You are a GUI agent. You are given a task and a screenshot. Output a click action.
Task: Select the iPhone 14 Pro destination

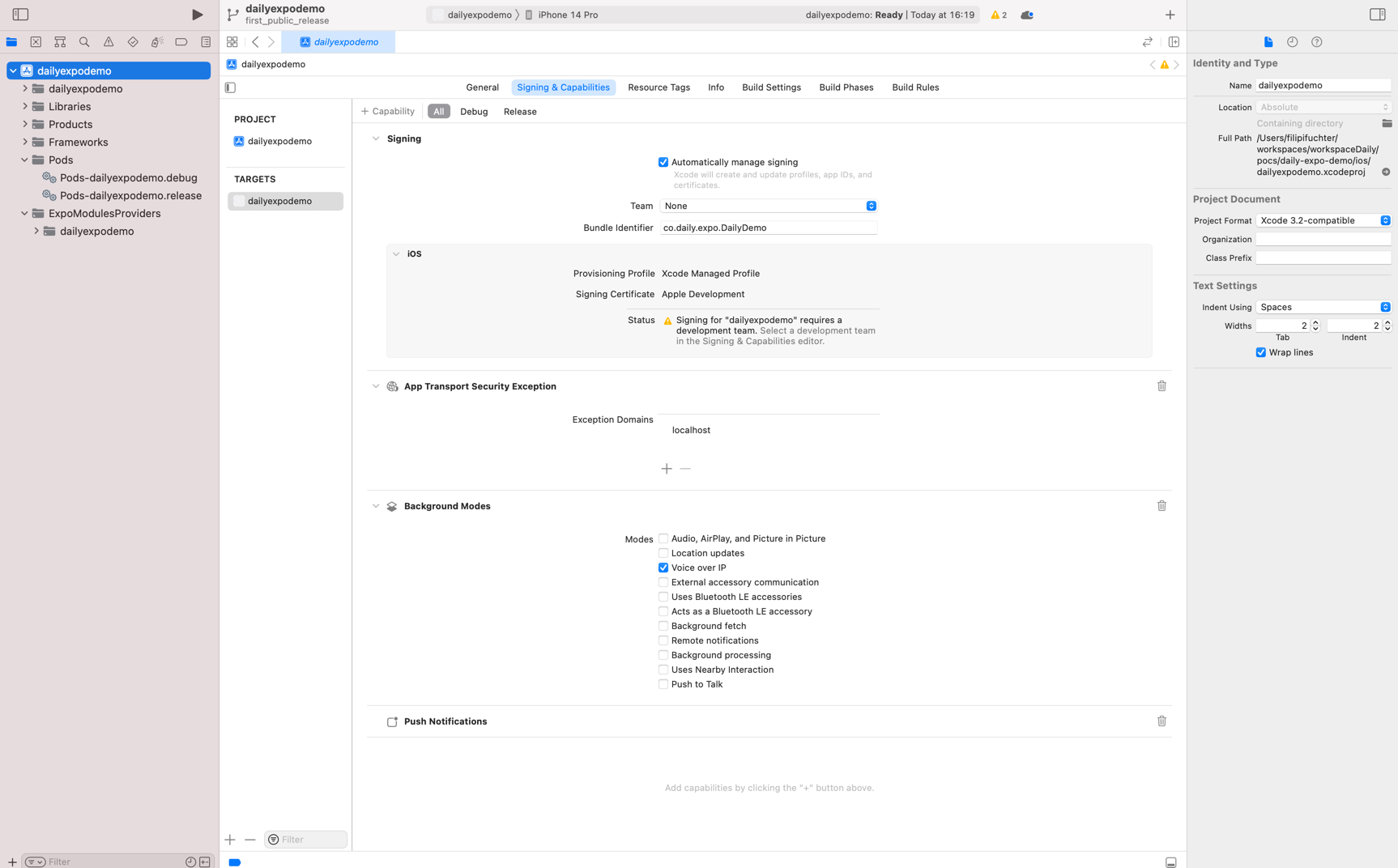pyautogui.click(x=560, y=15)
